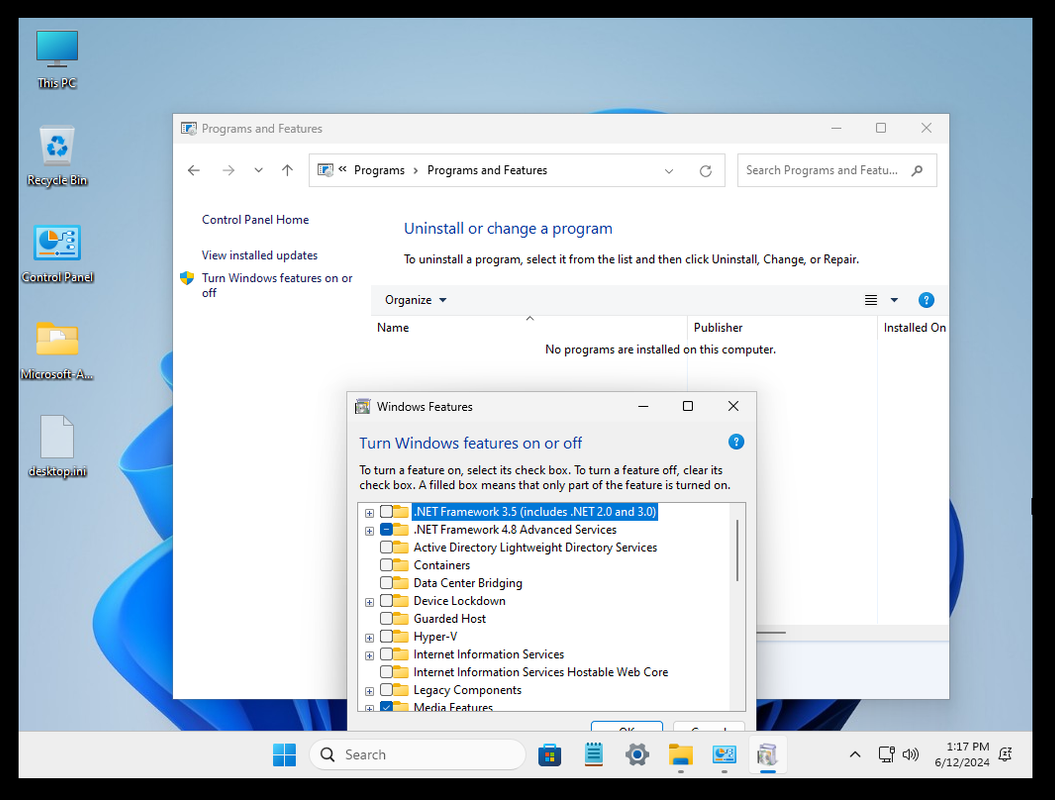Show hidden system tray icons
Image resolution: width=1055 pixels, height=800 pixels.
point(854,755)
